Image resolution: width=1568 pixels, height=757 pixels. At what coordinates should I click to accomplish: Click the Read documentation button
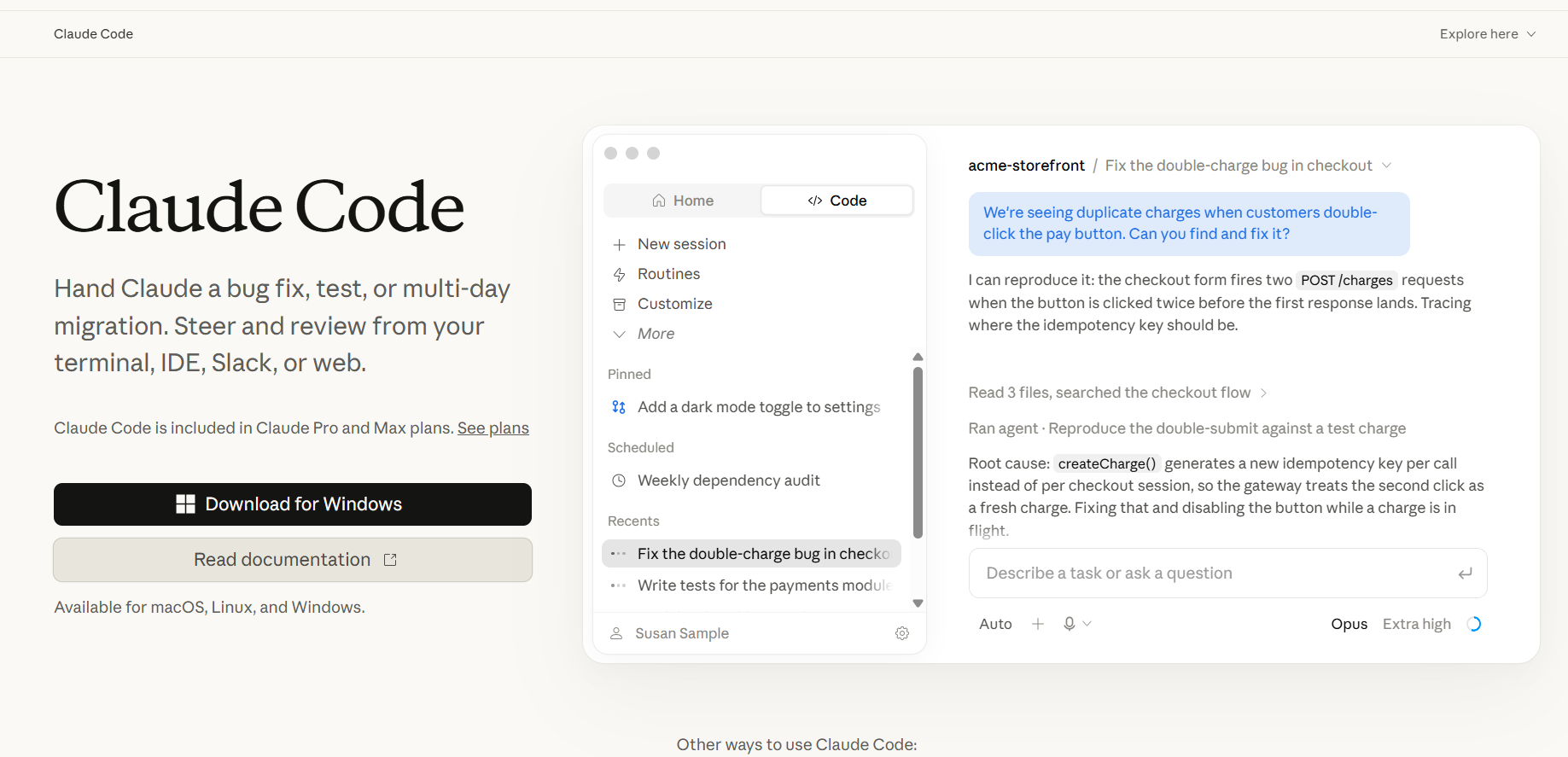tap(293, 560)
